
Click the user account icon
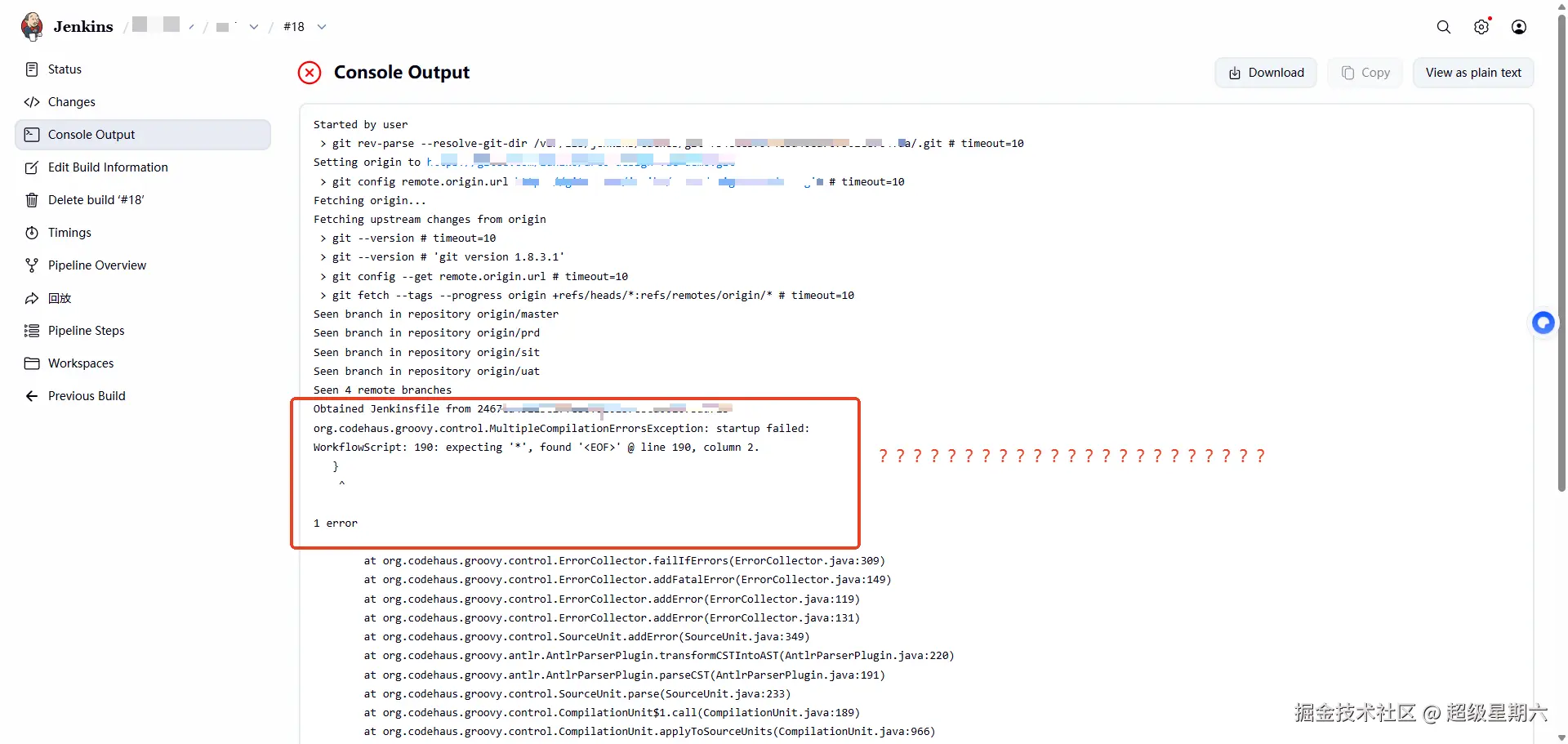point(1518,27)
